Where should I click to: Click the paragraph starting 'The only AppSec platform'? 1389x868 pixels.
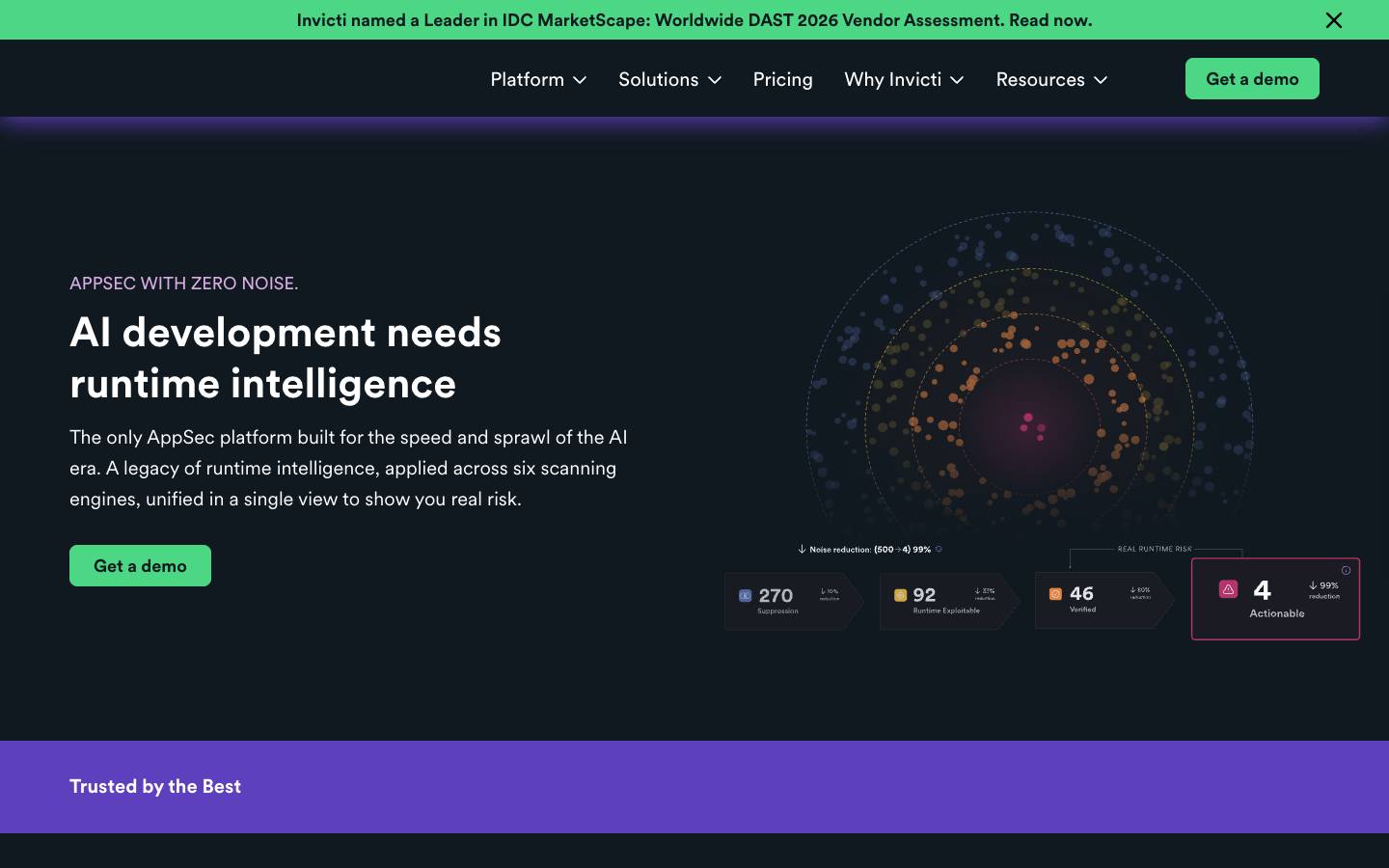(348, 468)
